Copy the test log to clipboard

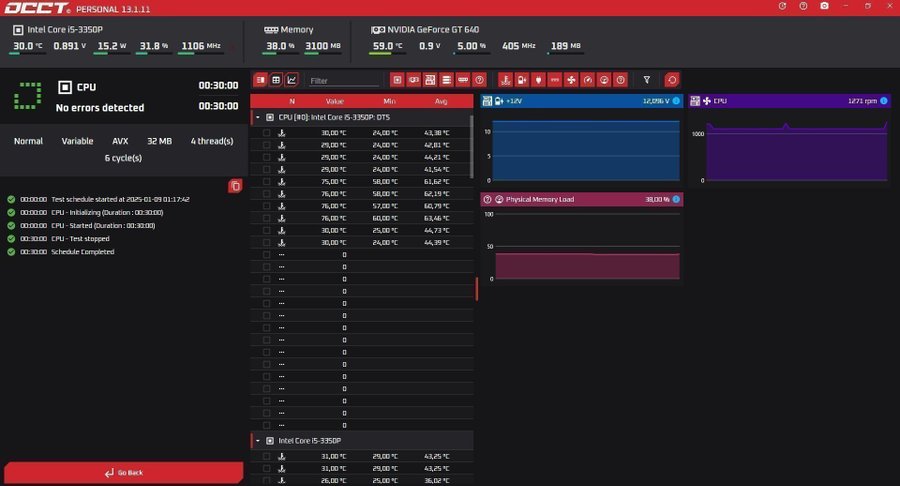[x=235, y=186]
